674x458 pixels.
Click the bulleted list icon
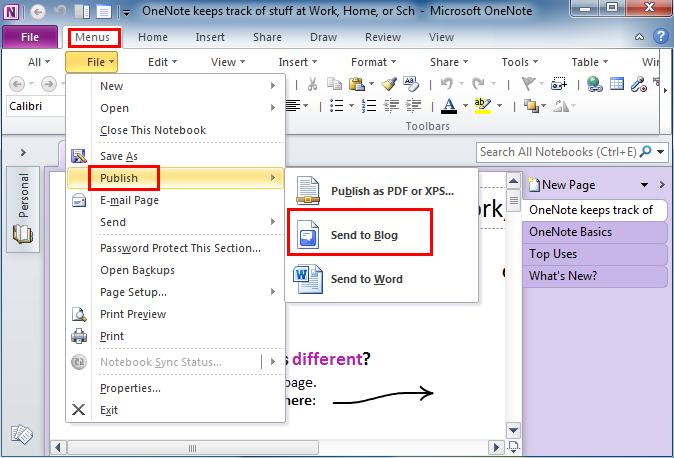[x=336, y=105]
